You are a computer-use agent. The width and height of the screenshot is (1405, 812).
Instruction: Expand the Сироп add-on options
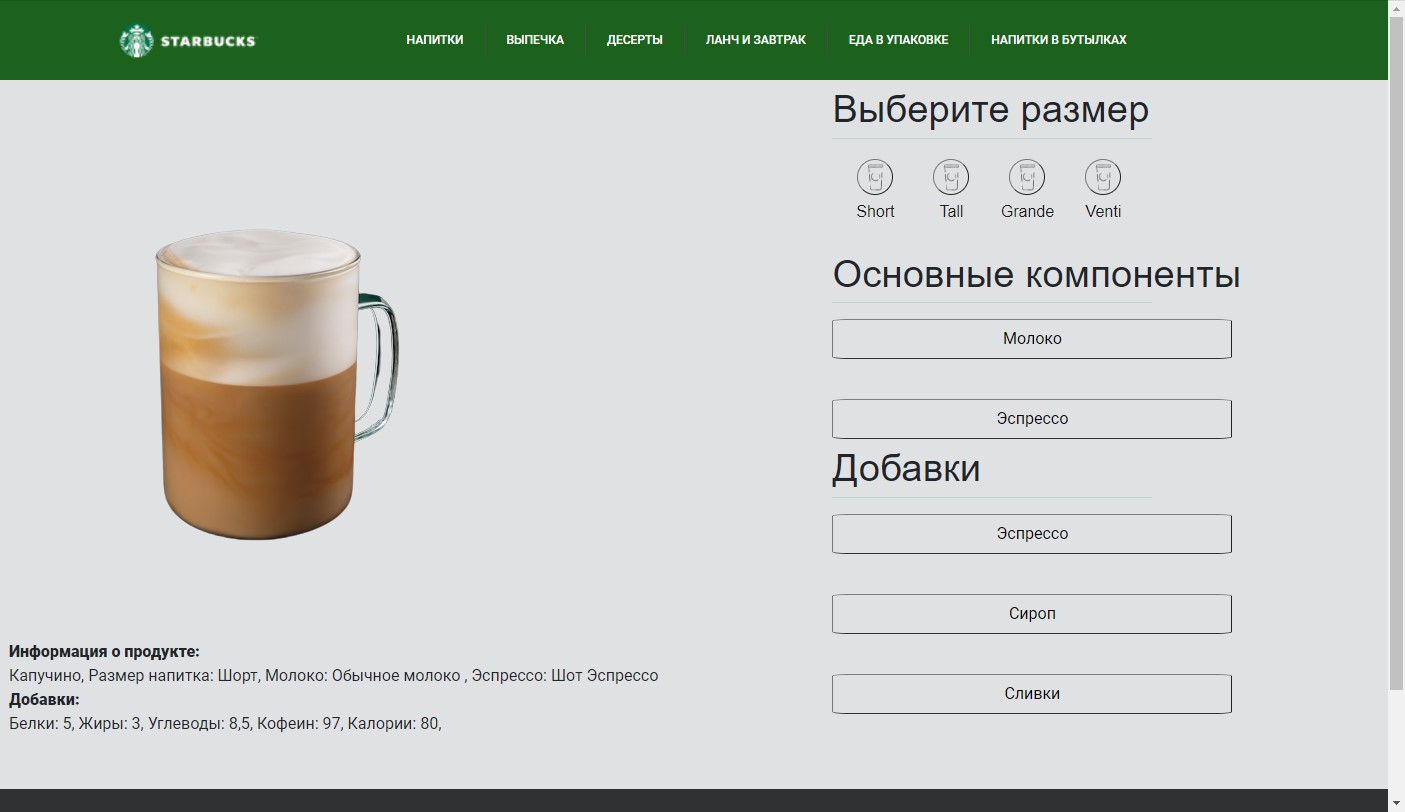coord(1032,614)
